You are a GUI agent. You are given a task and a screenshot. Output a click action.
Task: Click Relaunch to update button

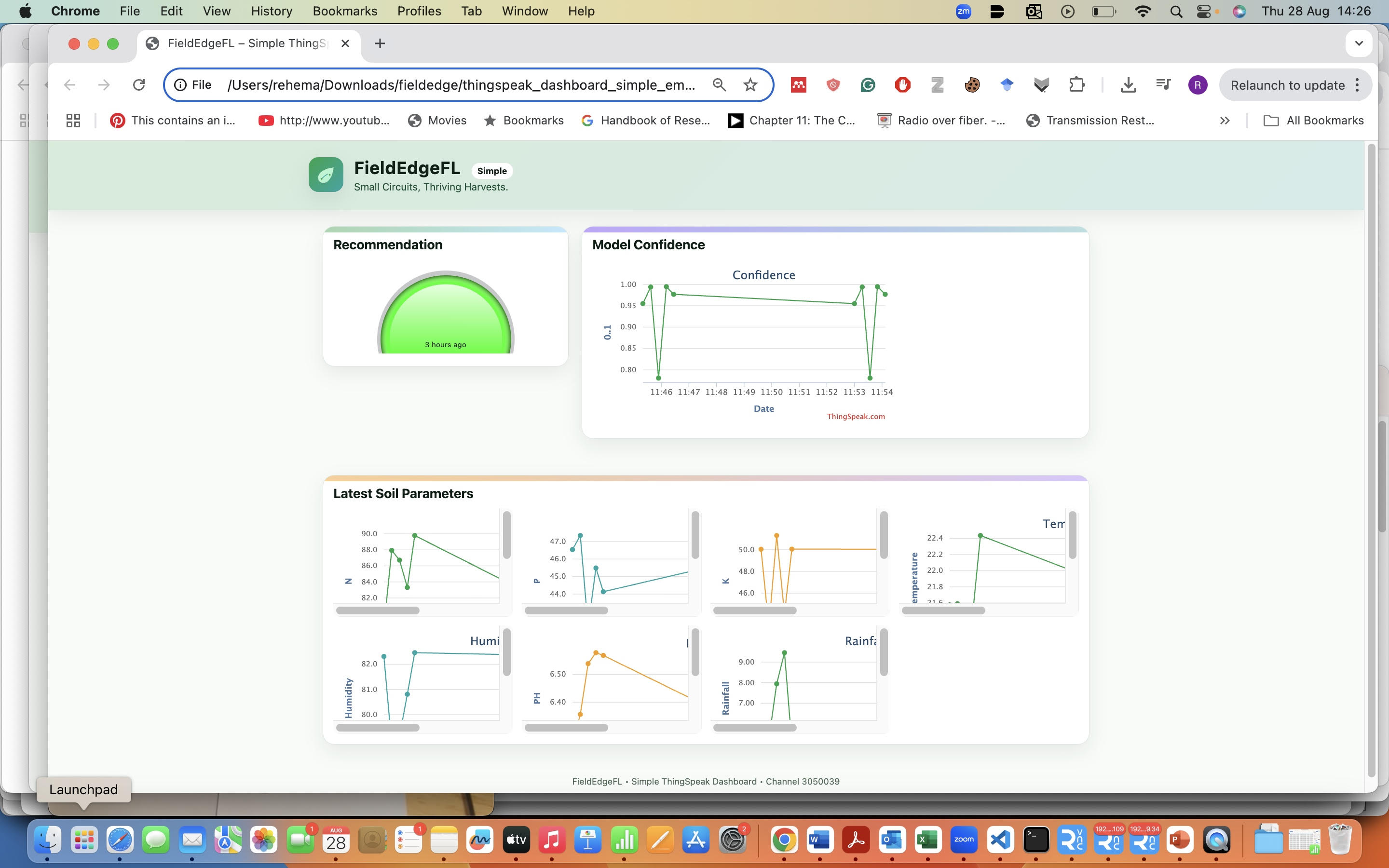pos(1287,85)
